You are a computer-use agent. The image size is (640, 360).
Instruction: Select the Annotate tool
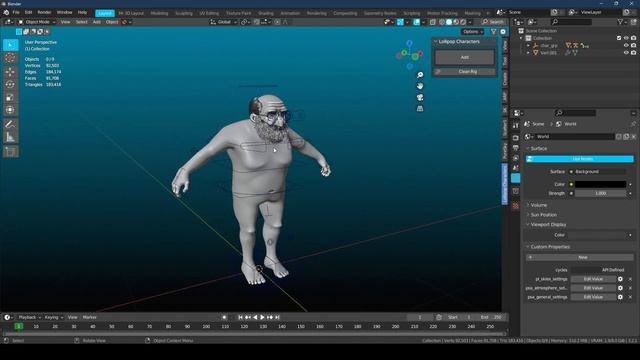coord(11,124)
